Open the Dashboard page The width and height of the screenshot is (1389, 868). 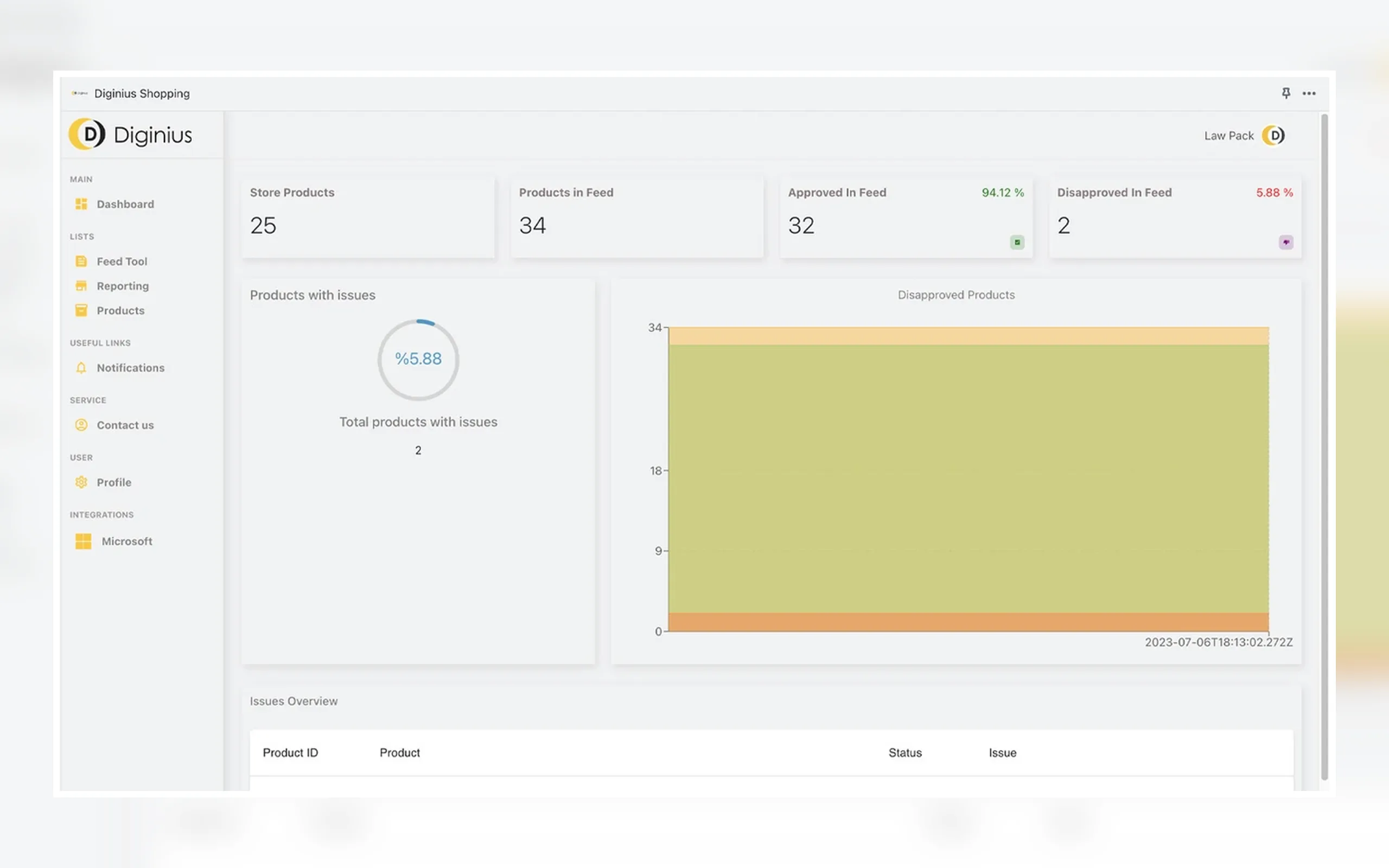[125, 205]
